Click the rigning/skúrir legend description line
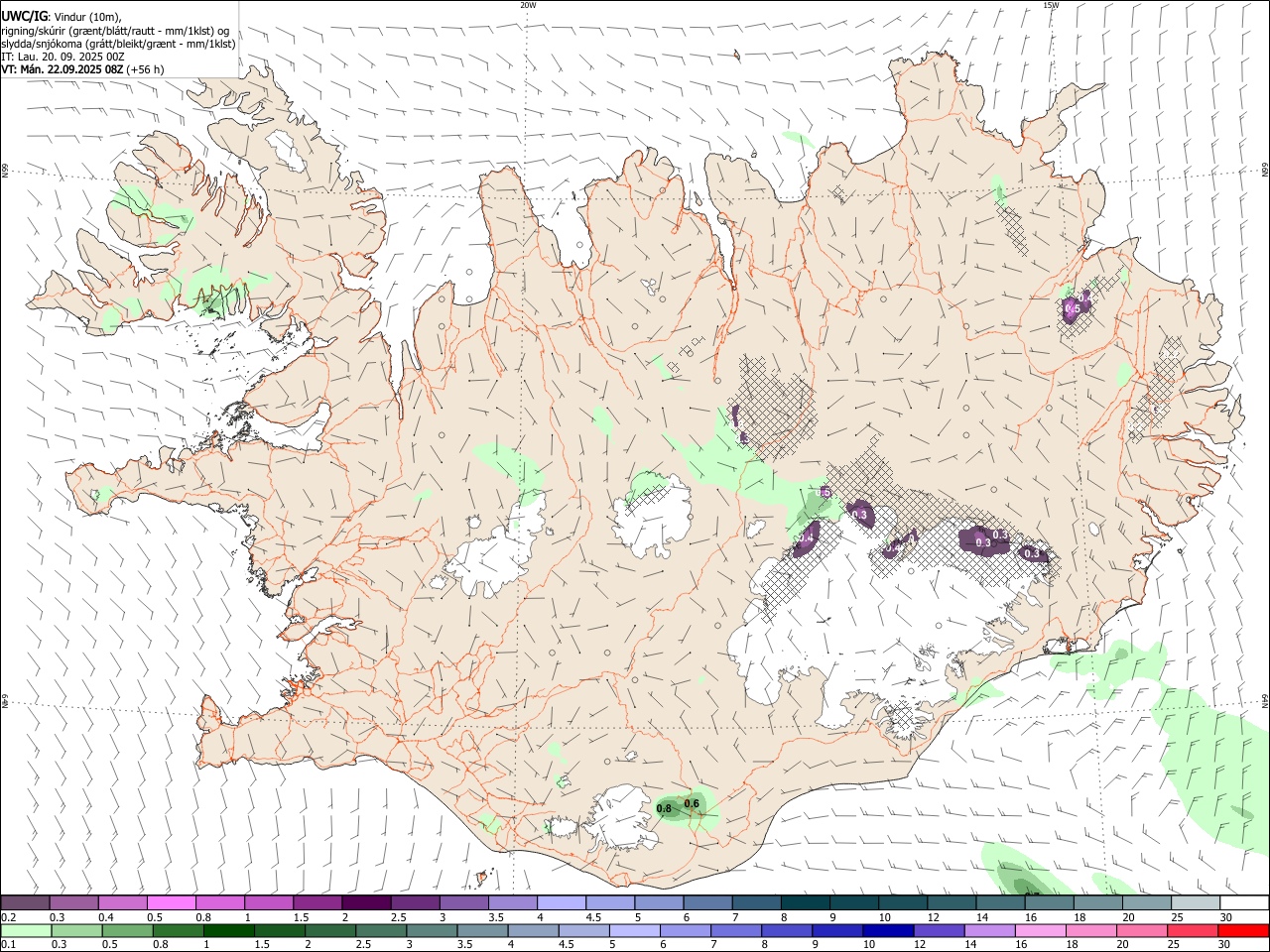1270x952 pixels. 116,30
